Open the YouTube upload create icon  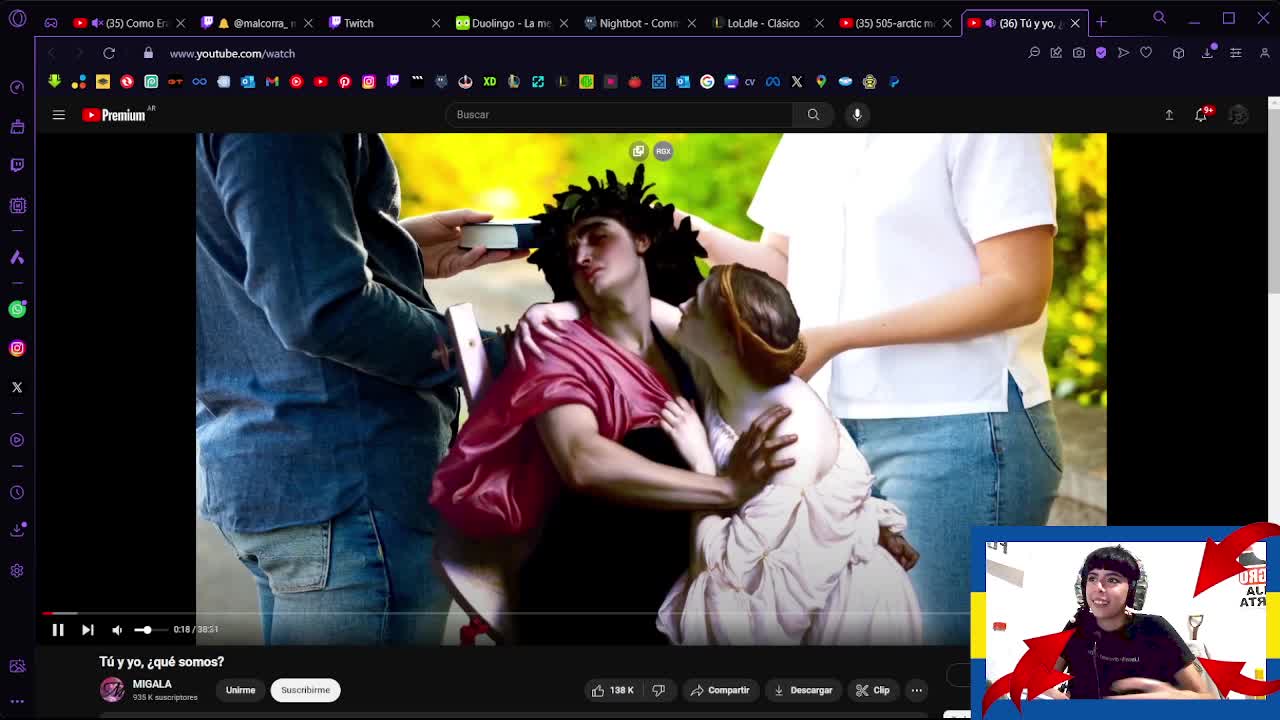[x=1169, y=115]
